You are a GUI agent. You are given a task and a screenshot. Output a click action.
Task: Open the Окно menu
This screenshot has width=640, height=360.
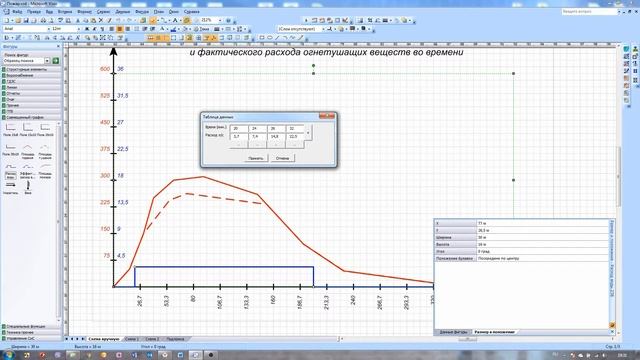(173, 12)
